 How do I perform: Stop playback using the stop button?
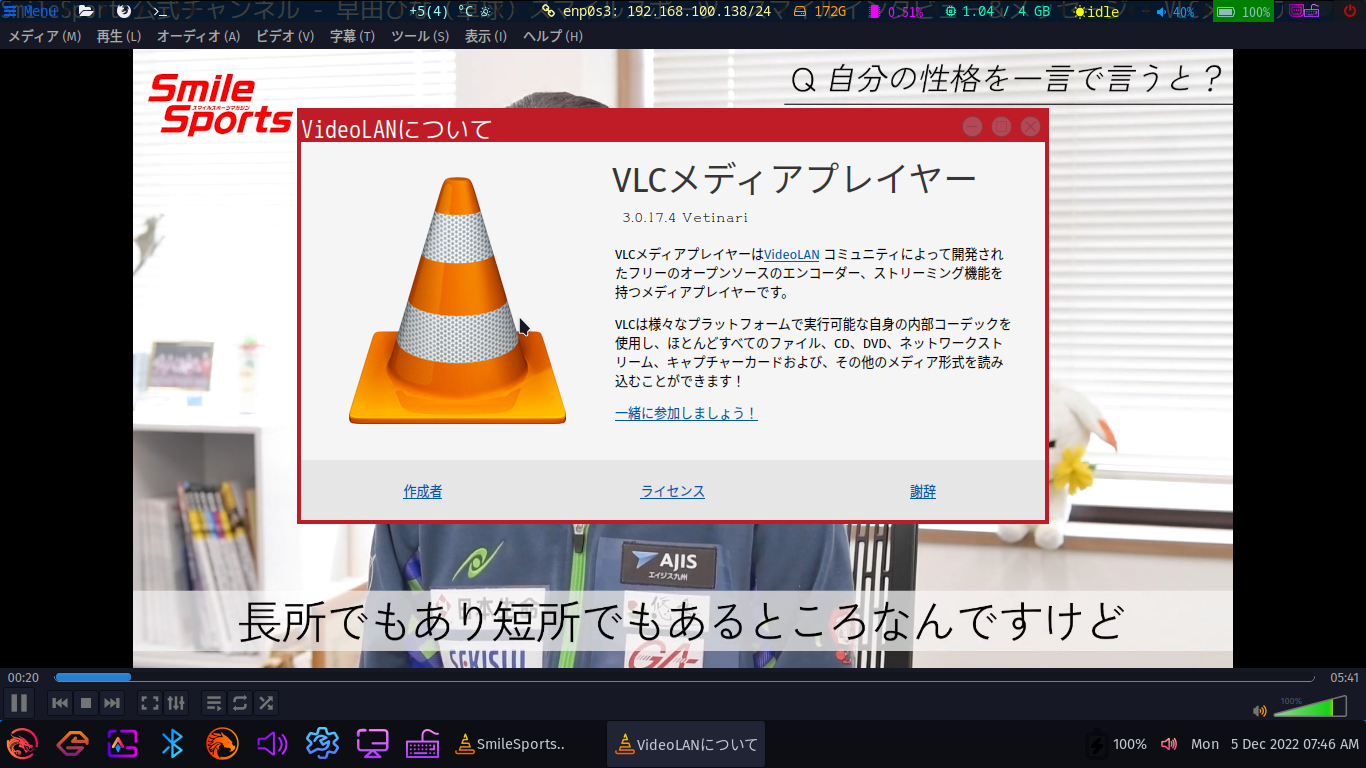[x=86, y=703]
